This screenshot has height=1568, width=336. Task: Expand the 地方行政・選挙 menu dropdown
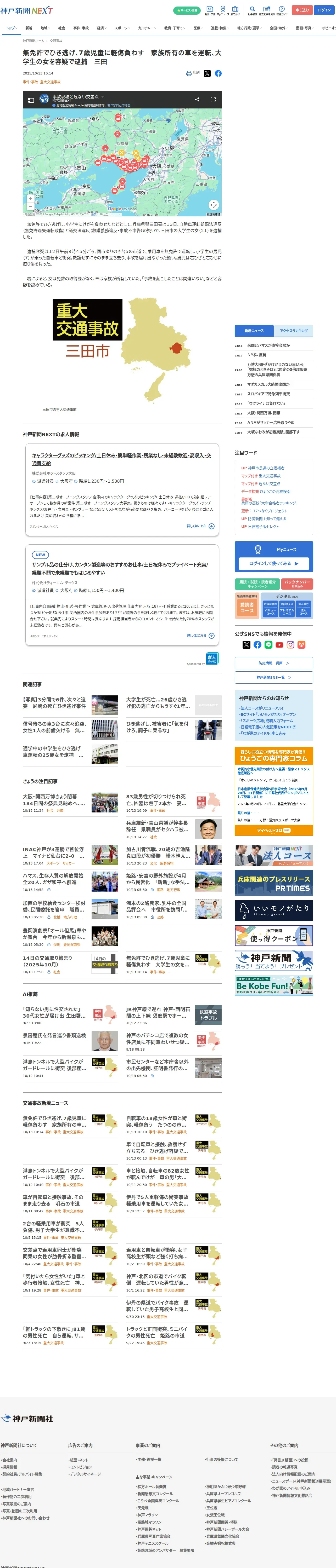pyautogui.click(x=250, y=28)
